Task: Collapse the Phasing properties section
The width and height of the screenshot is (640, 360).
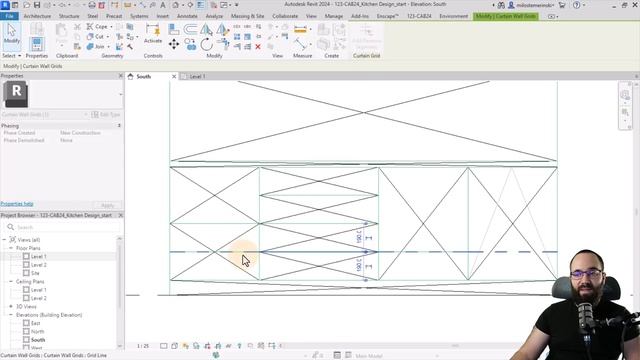Action: [x=119, y=126]
